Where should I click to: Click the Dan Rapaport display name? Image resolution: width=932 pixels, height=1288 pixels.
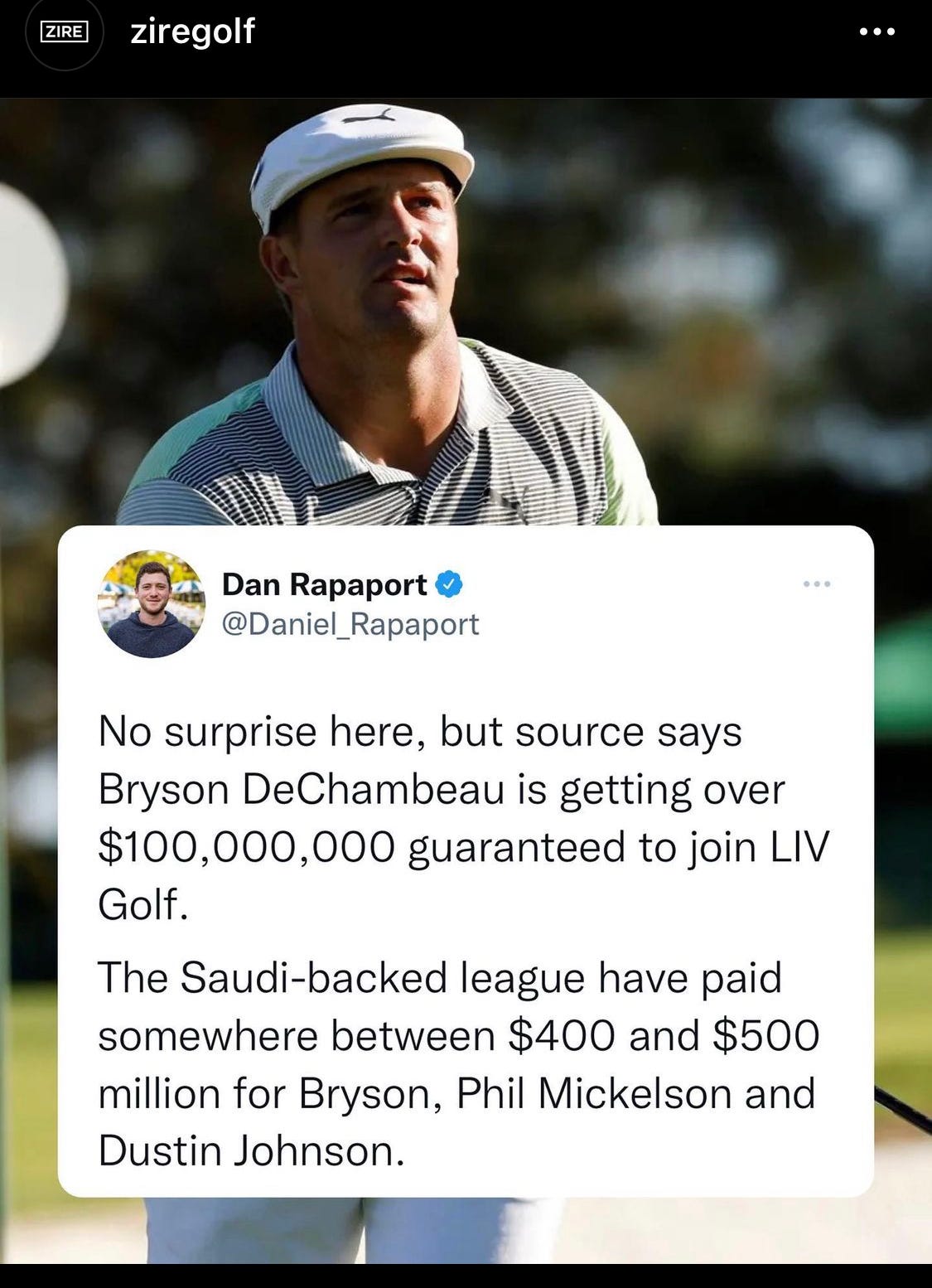[325, 584]
